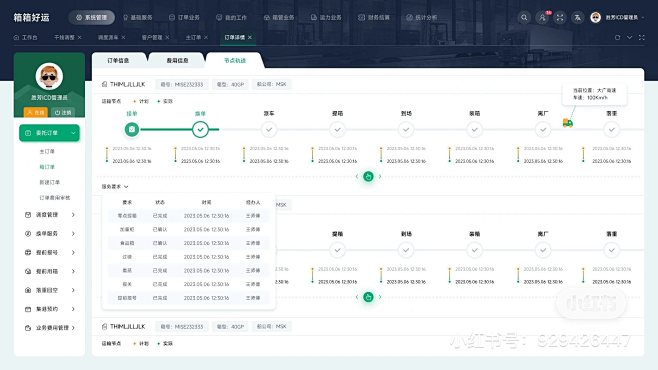Click the profile avatar in the sidebar card
658x370 pixels.
tap(49, 76)
